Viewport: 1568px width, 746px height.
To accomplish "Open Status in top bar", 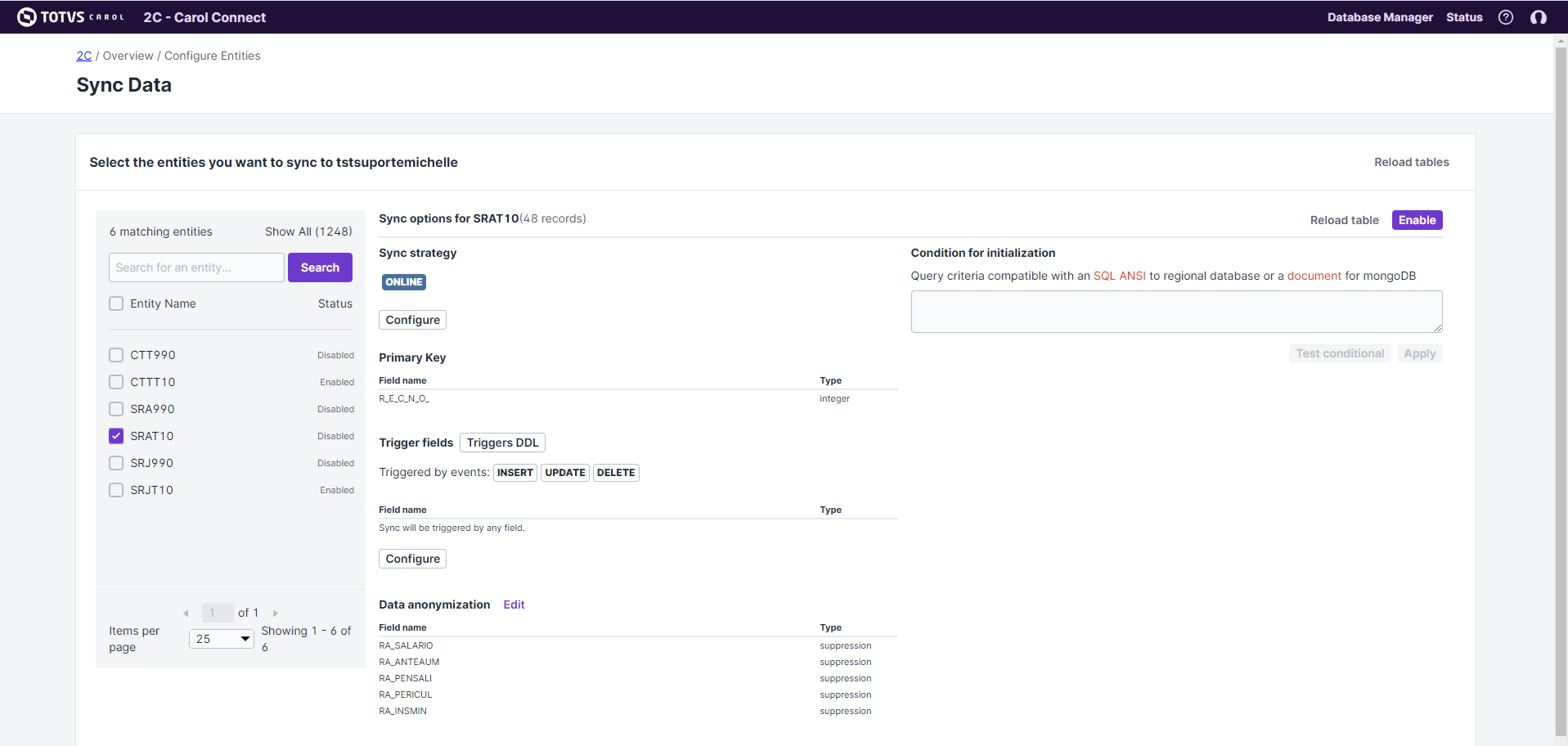I will coord(1464,17).
